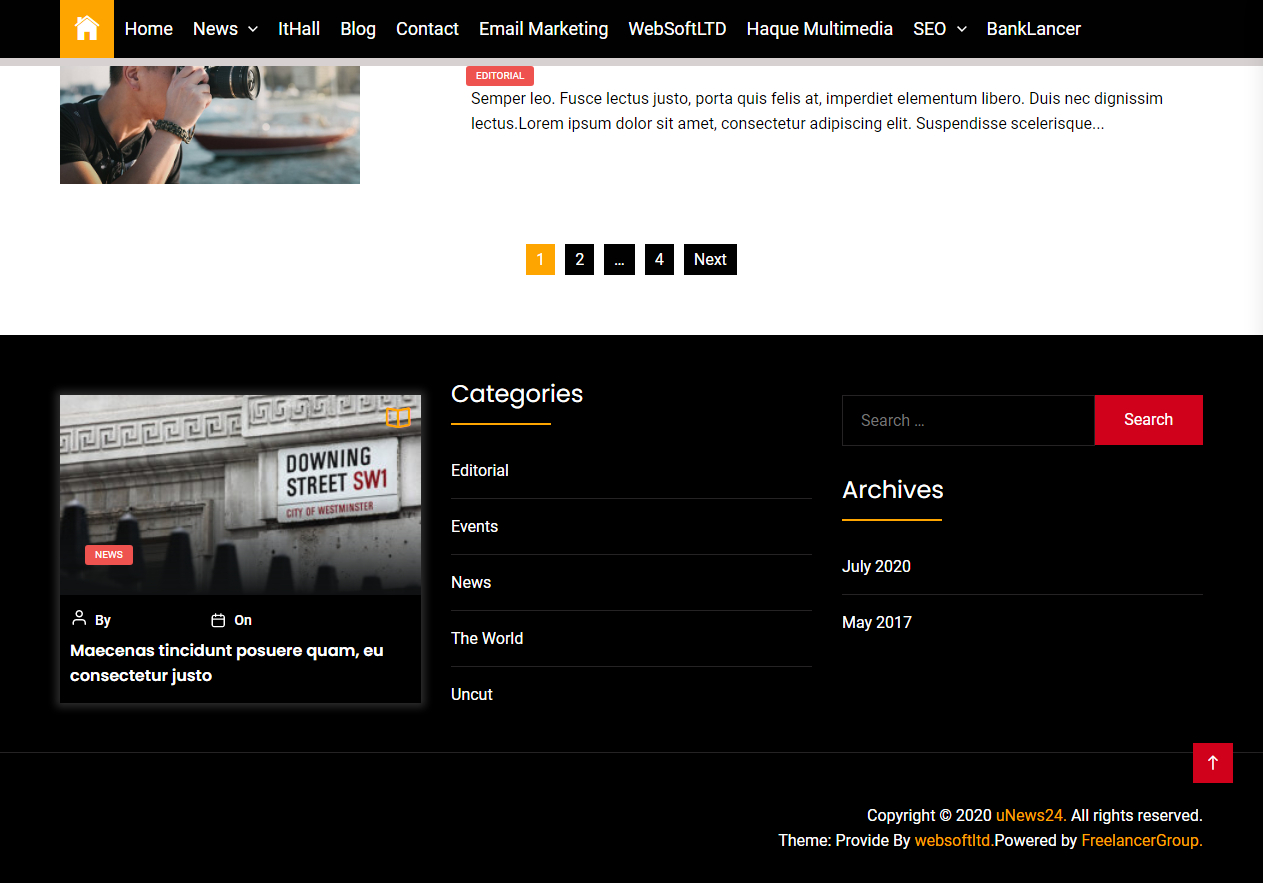Open the Editorial category link
This screenshot has height=883, width=1280.
click(479, 470)
